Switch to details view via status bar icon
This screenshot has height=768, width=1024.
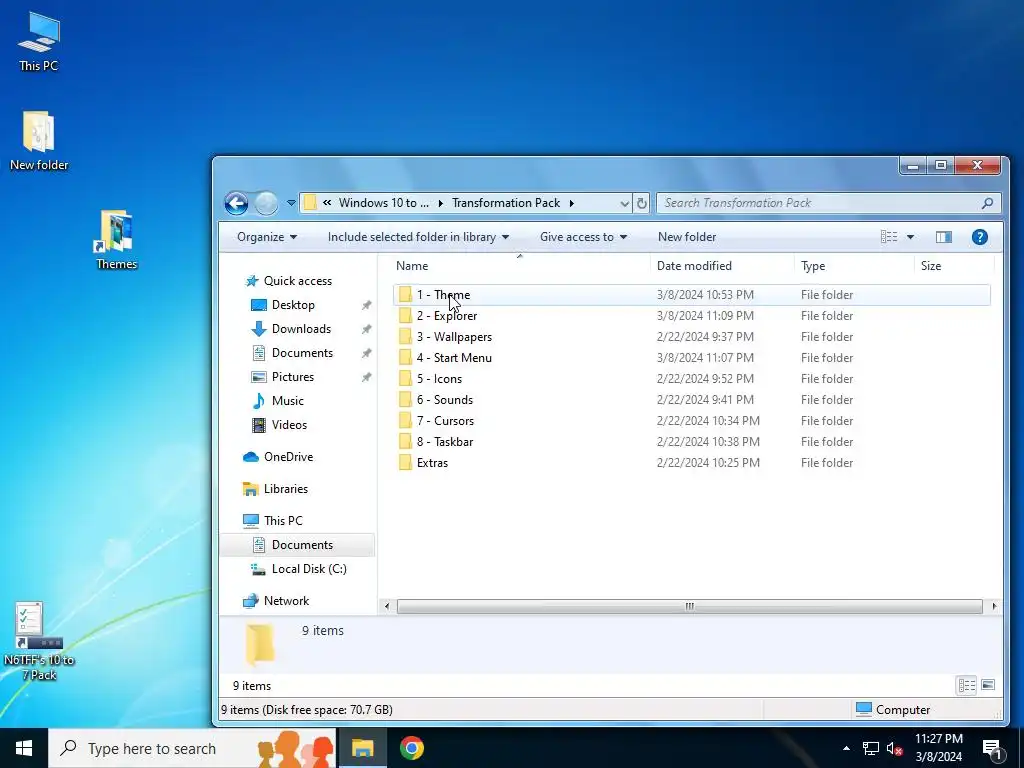tap(967, 685)
